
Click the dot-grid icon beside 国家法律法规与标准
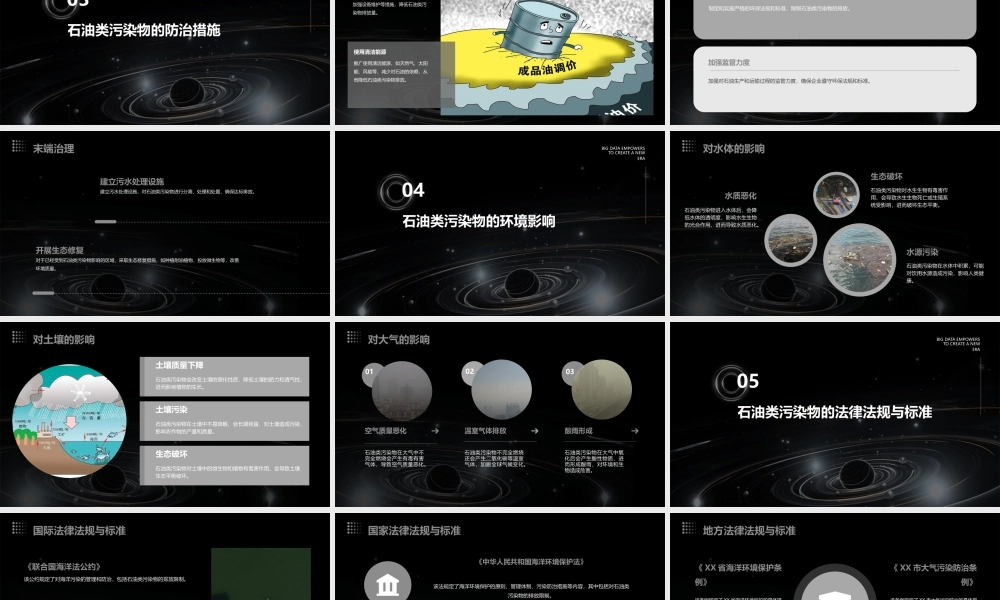(353, 528)
